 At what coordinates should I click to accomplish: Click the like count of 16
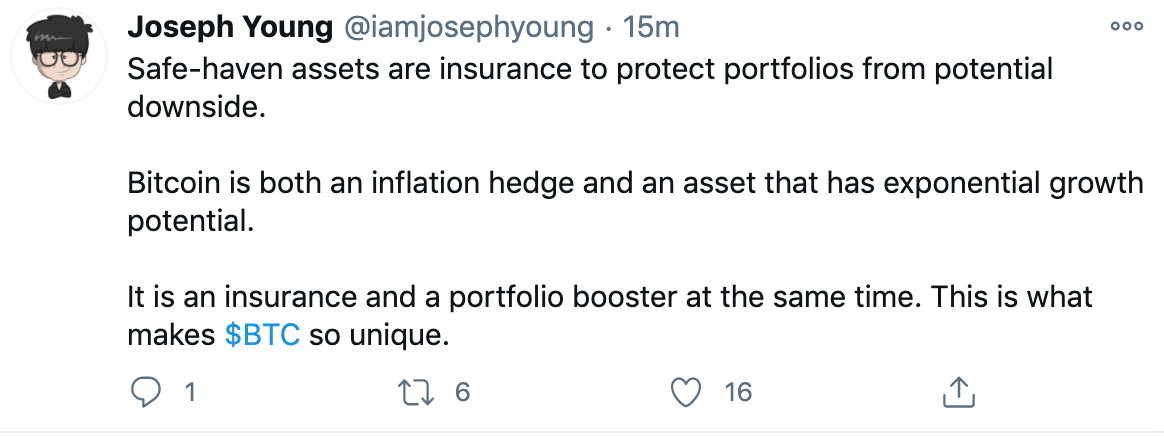(737, 392)
